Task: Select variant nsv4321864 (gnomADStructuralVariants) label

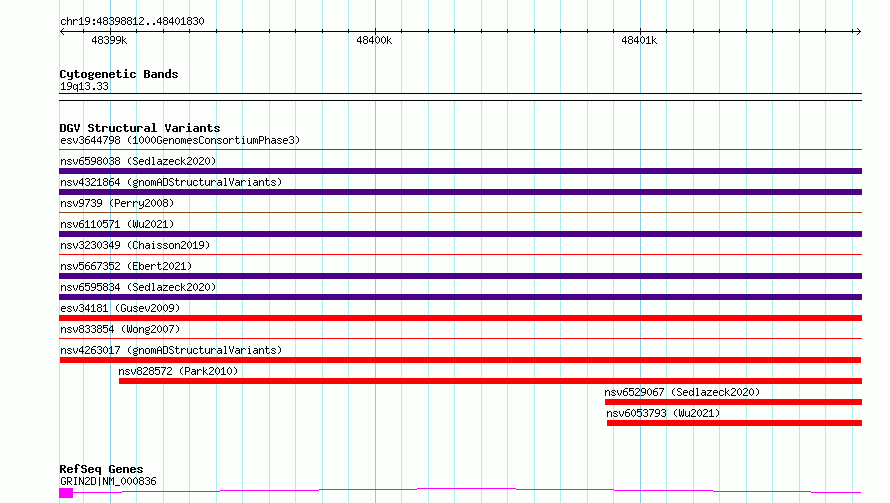Action: coord(171,182)
